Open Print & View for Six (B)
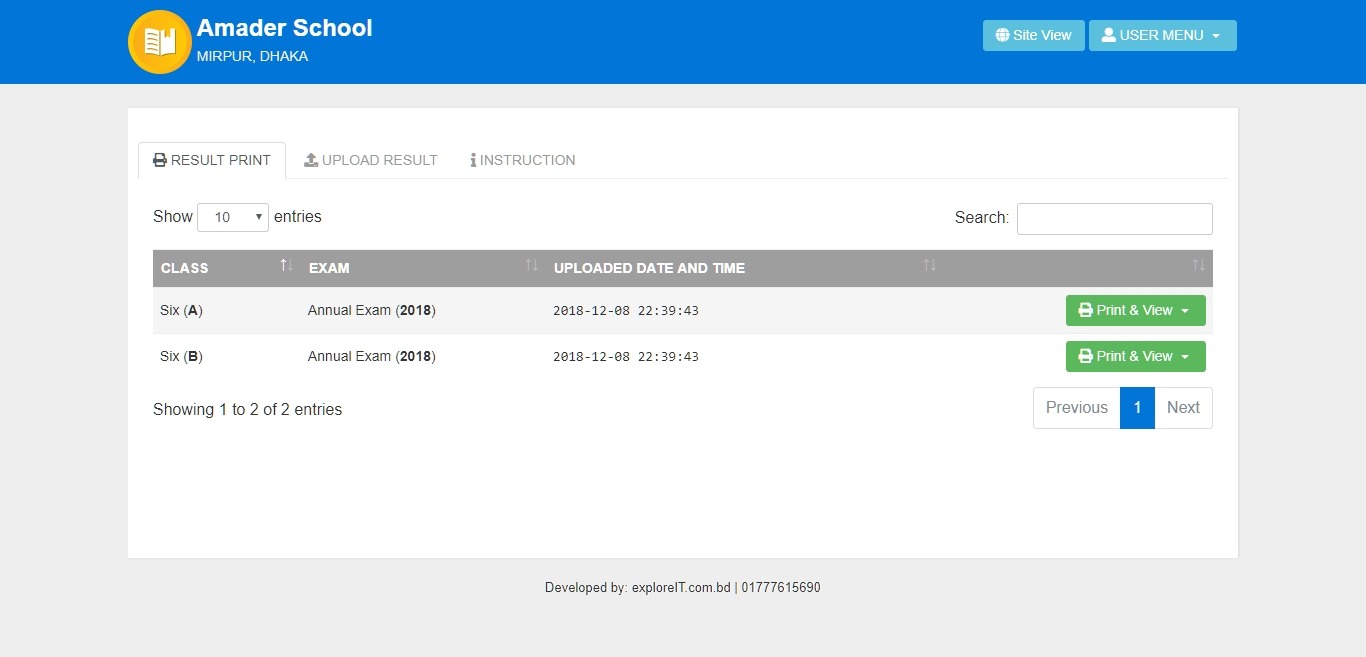The height and width of the screenshot is (657, 1366). (1136, 356)
